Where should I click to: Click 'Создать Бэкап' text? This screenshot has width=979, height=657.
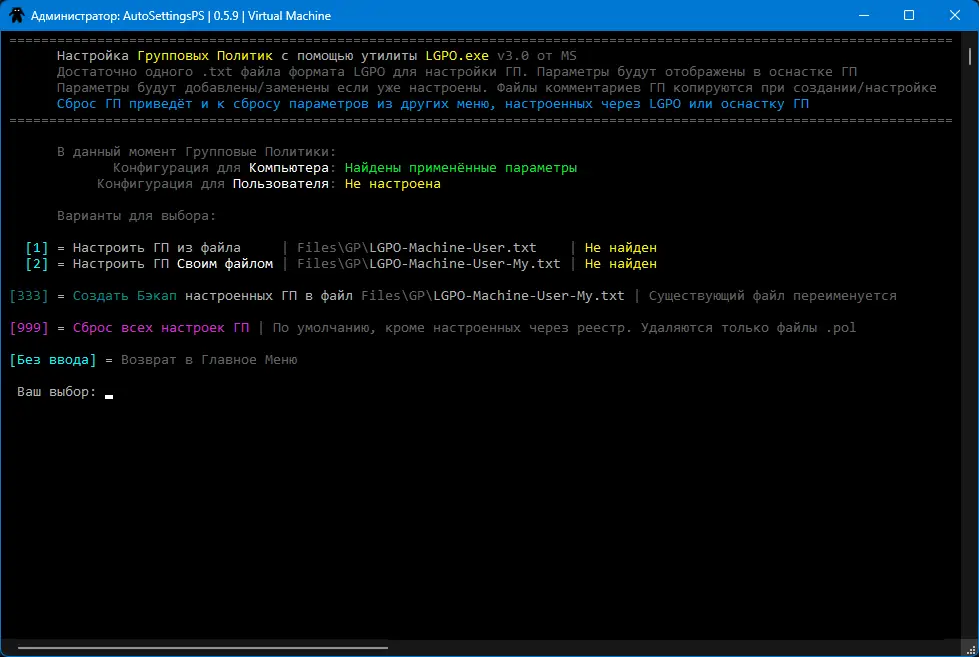pyautogui.click(x=125, y=295)
